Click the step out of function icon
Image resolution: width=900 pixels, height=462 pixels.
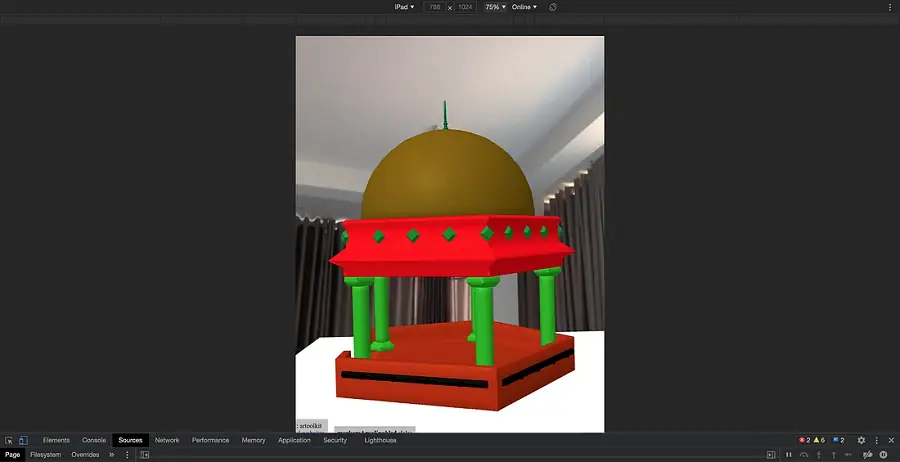click(x=834, y=455)
